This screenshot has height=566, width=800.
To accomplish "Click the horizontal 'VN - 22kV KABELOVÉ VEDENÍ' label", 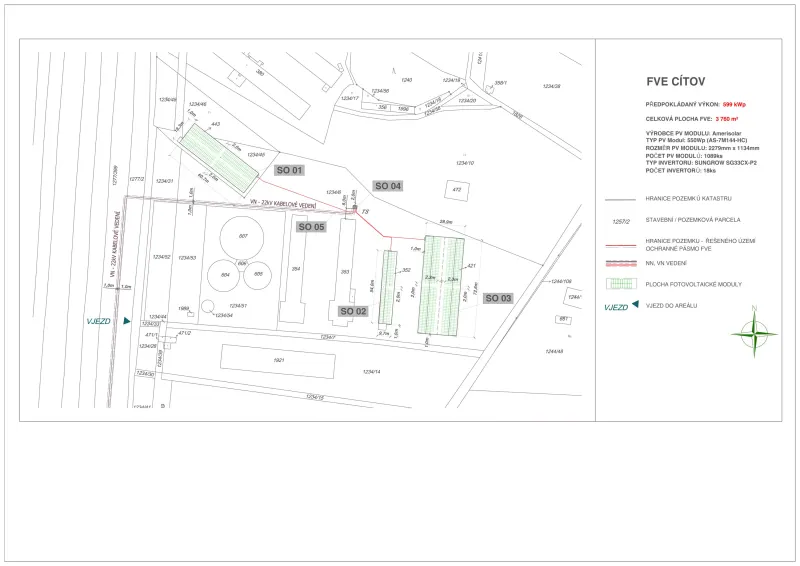I will click(283, 205).
